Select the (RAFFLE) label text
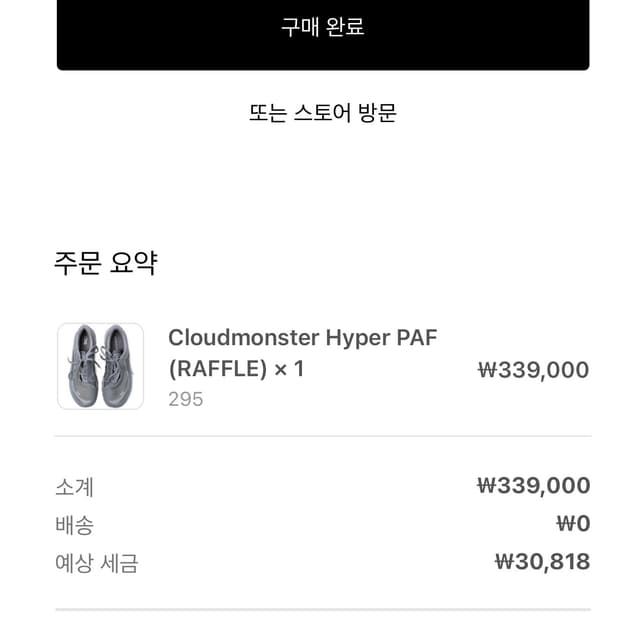The width and height of the screenshot is (620, 620). point(218,369)
